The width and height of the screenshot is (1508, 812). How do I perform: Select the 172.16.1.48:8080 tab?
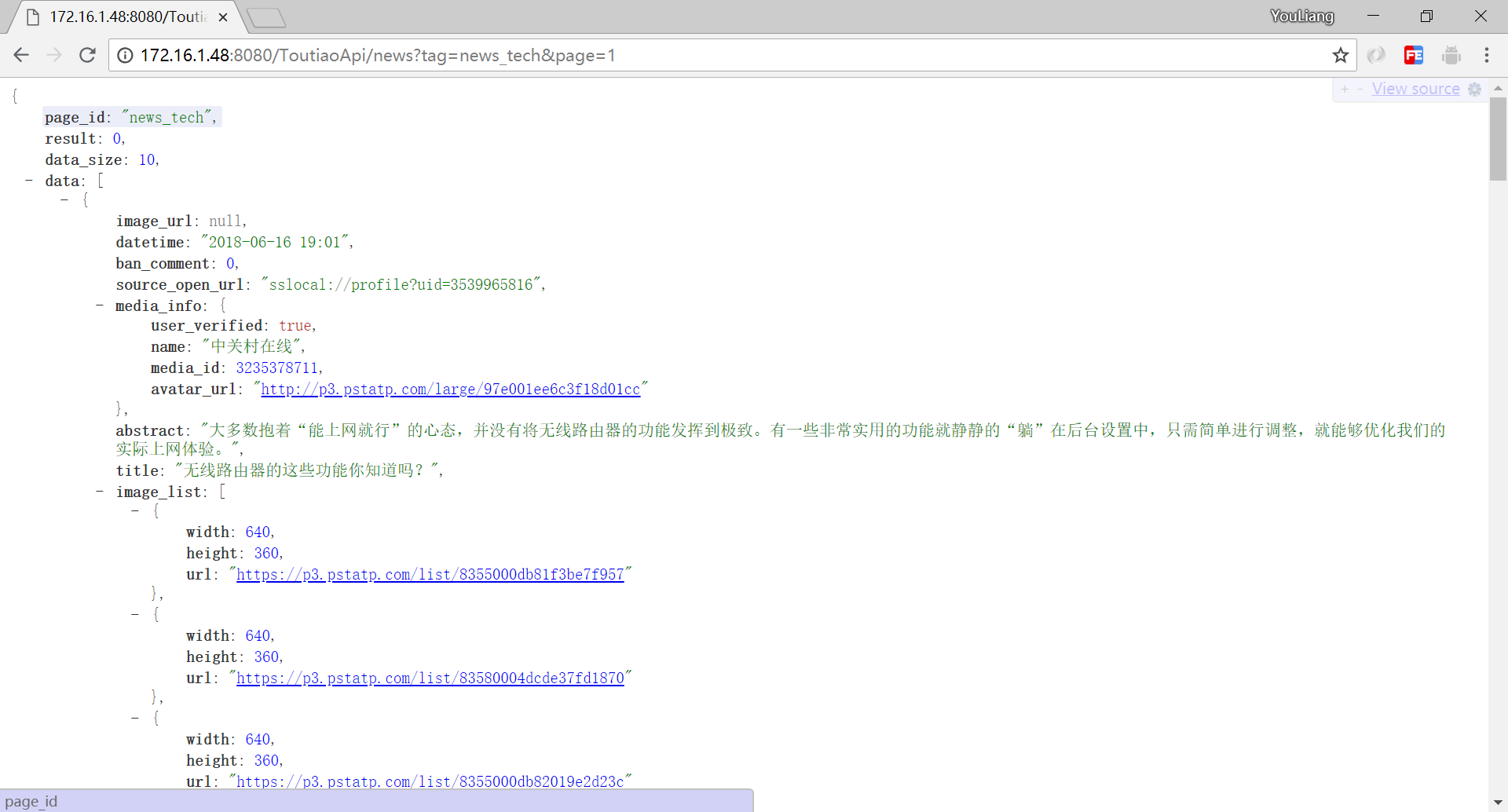pyautogui.click(x=126, y=17)
